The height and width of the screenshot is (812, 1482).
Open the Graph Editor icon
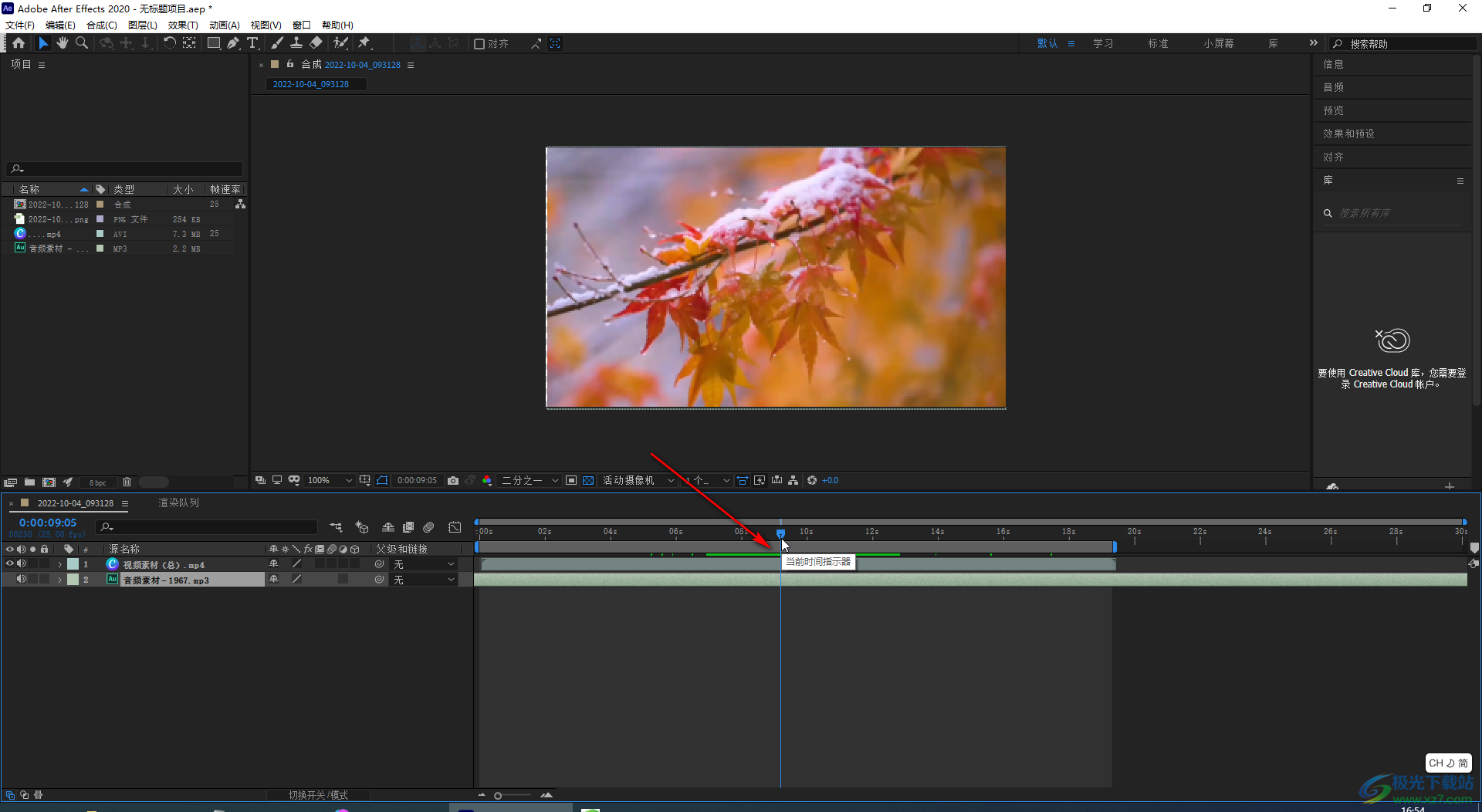[455, 527]
